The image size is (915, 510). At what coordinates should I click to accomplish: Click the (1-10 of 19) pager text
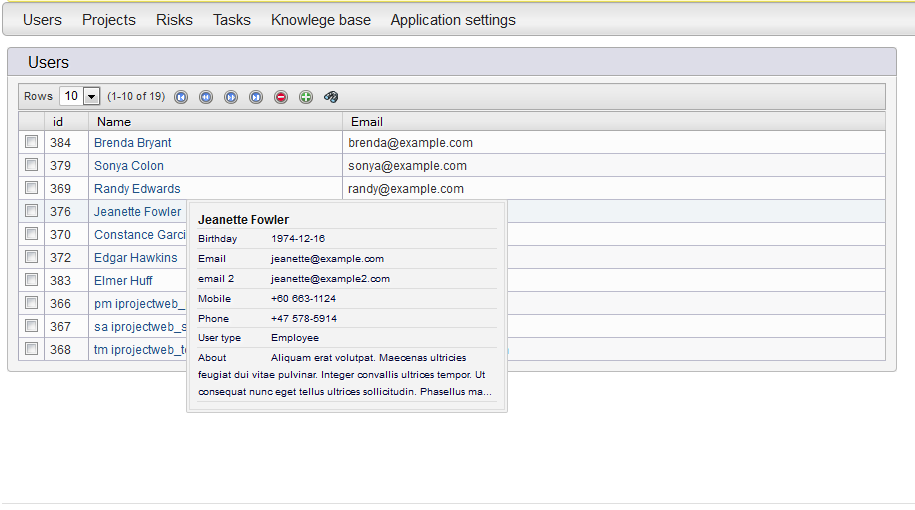coord(136,96)
